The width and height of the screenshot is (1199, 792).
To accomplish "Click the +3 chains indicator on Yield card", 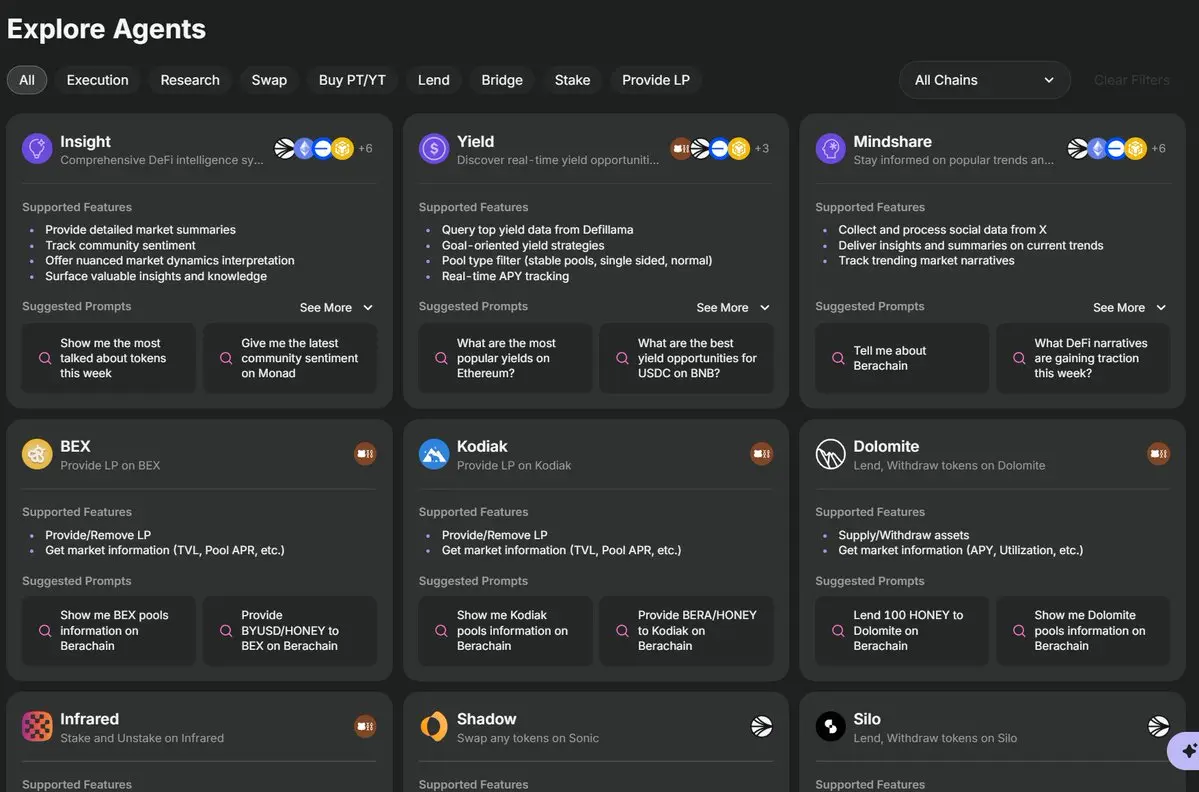I will point(762,148).
